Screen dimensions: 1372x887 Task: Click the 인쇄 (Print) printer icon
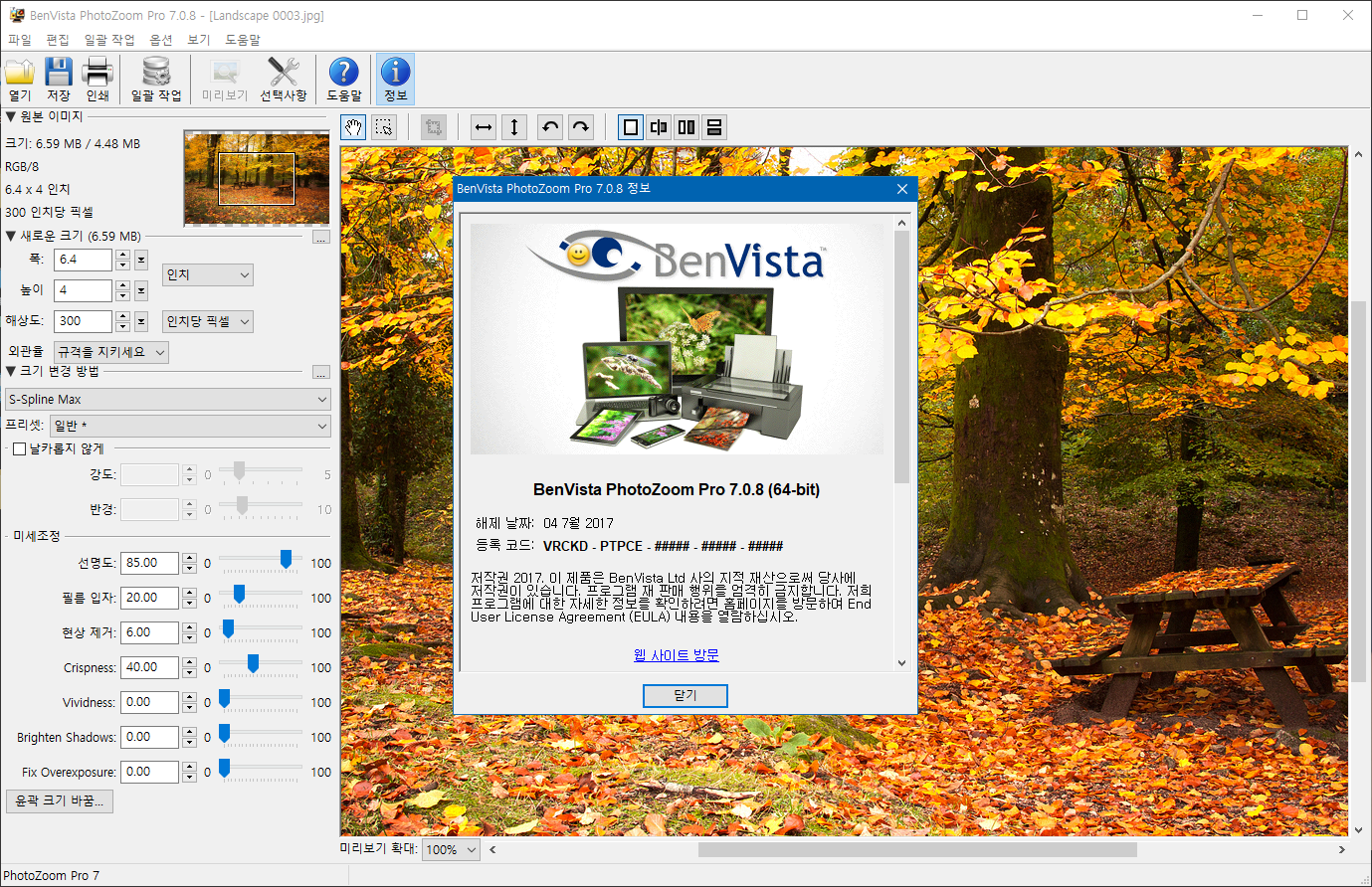[98, 79]
